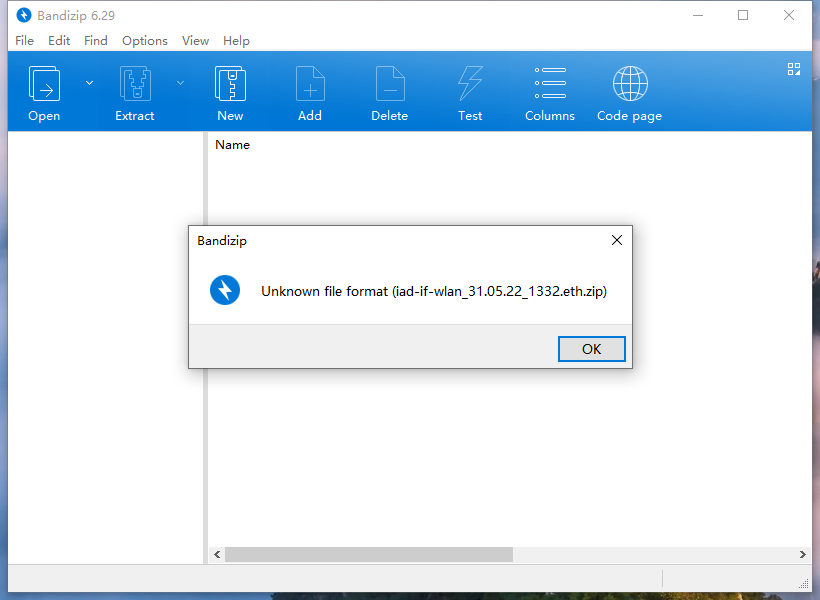Open the View menu
This screenshot has height=600, width=820.
pos(196,41)
